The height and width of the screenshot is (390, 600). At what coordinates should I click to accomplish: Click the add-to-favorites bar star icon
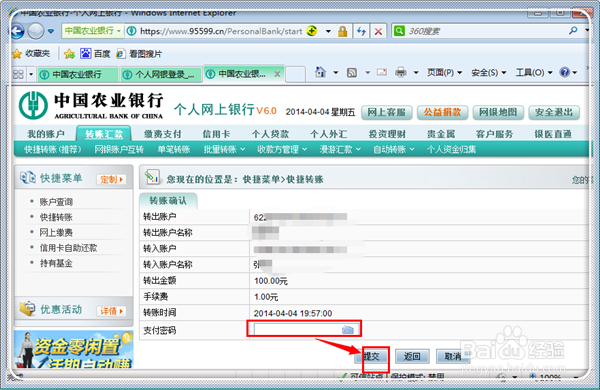69,54
